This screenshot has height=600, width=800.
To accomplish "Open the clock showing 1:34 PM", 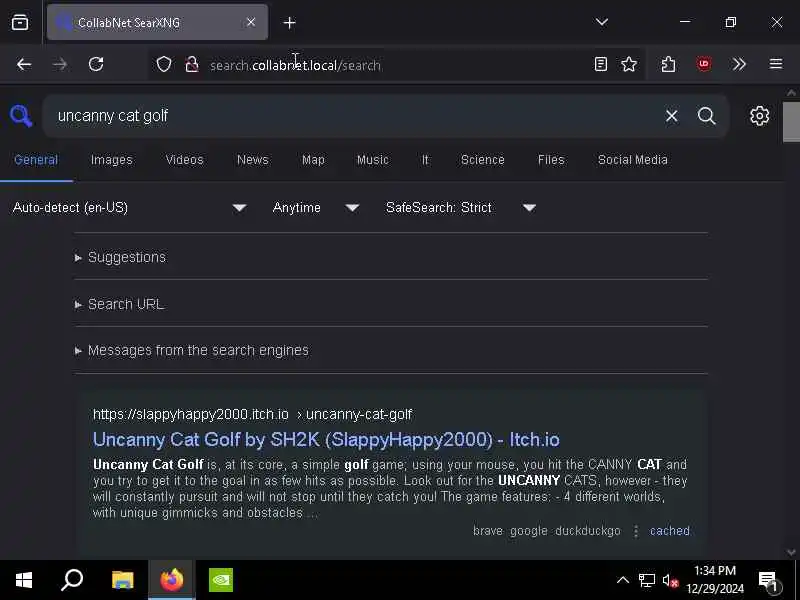I will point(715,580).
